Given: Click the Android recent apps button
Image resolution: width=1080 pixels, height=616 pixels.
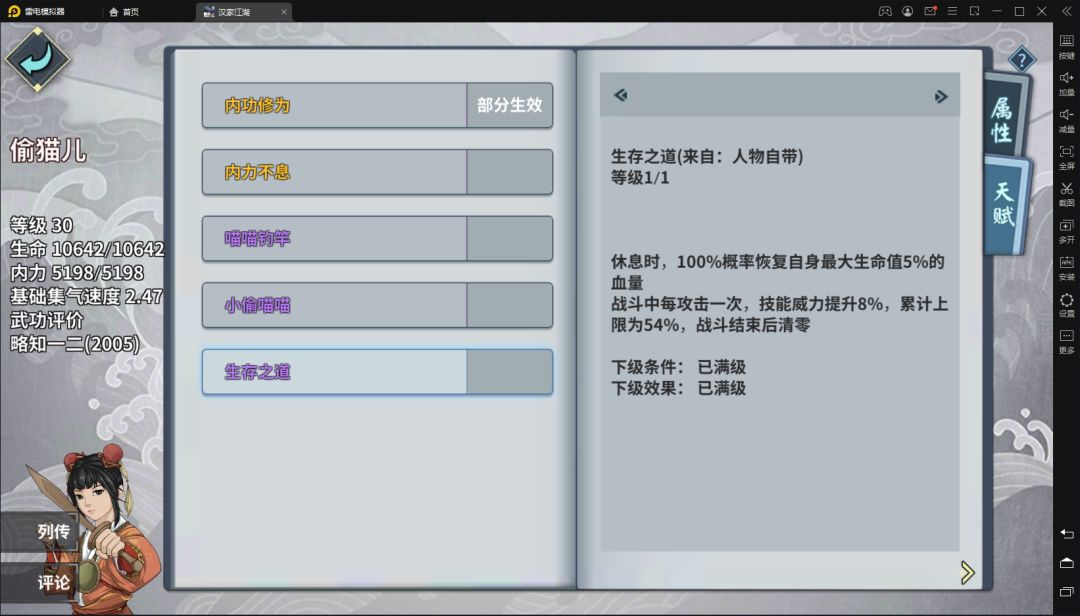Looking at the screenshot, I should tap(1066, 592).
